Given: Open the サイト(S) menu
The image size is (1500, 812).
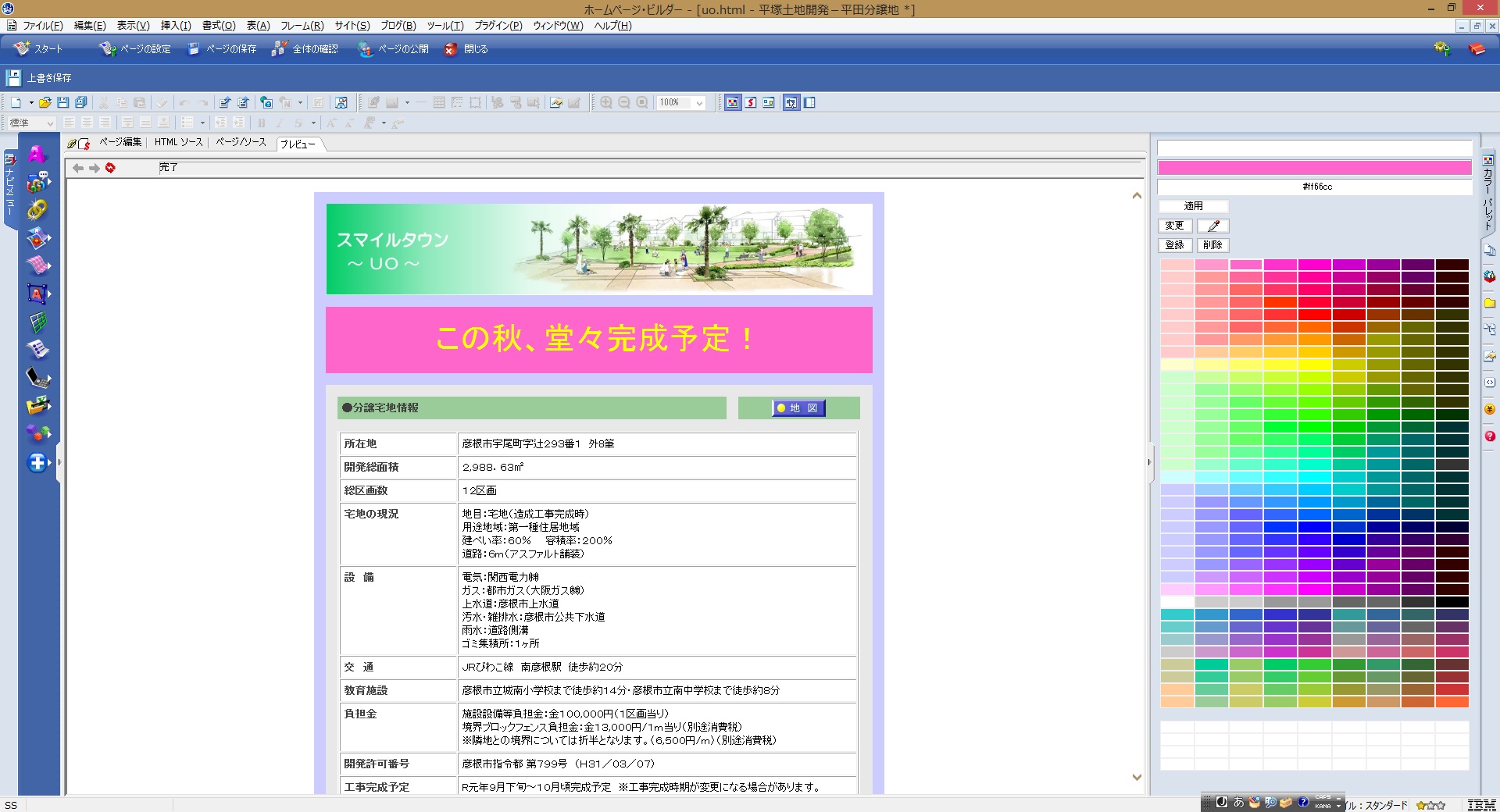Looking at the screenshot, I should click(352, 26).
